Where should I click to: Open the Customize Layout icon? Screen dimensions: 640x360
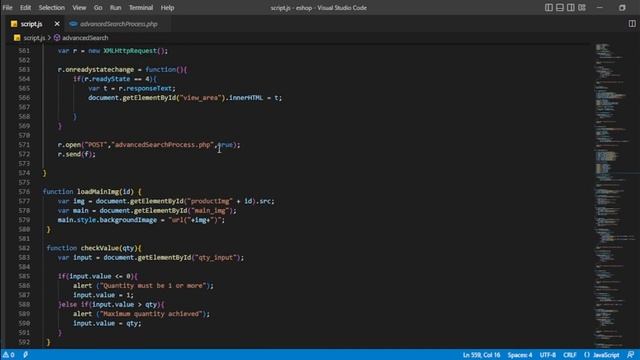[582, 8]
